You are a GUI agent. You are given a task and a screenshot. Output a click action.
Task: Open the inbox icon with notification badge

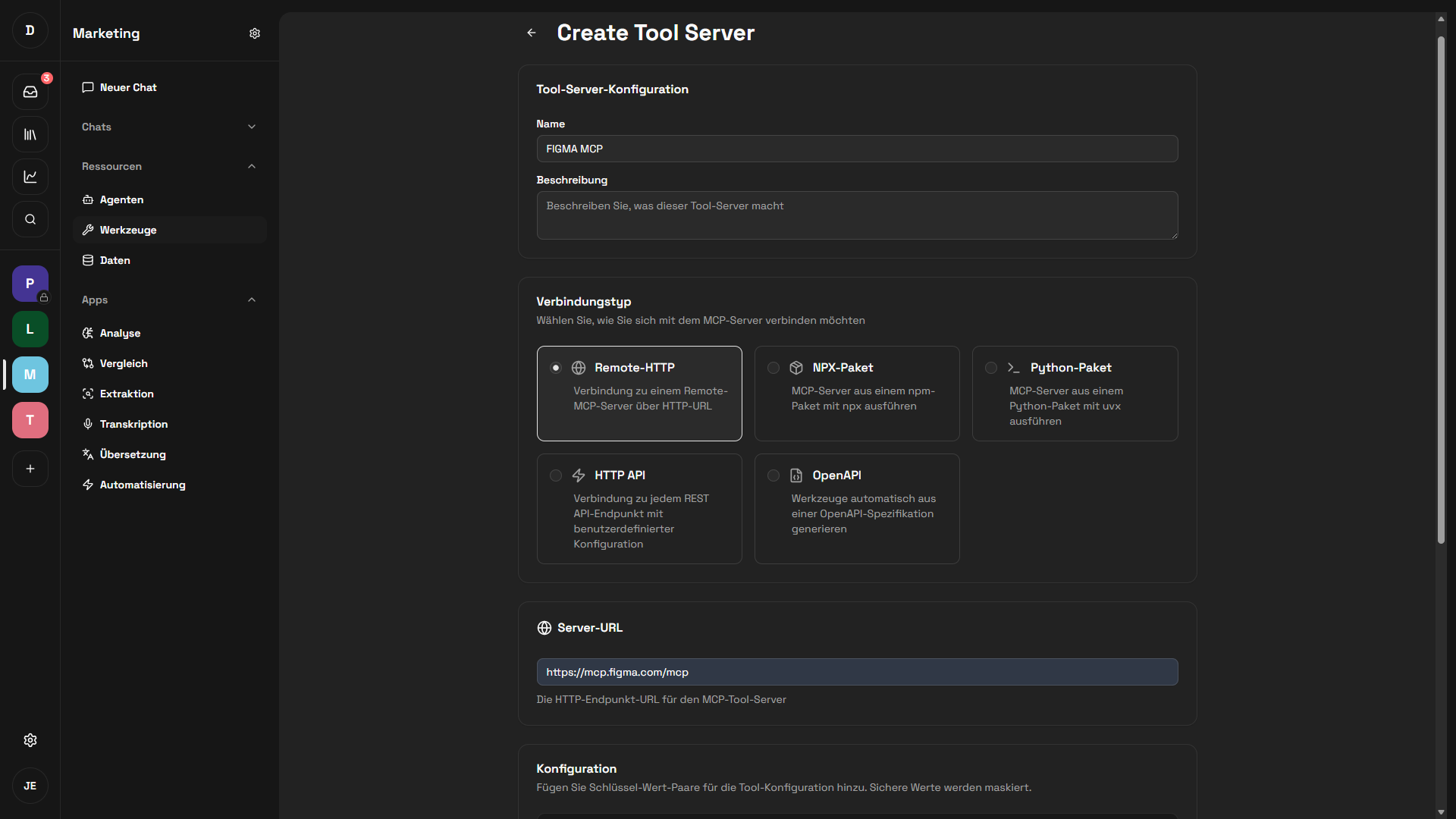(30, 92)
